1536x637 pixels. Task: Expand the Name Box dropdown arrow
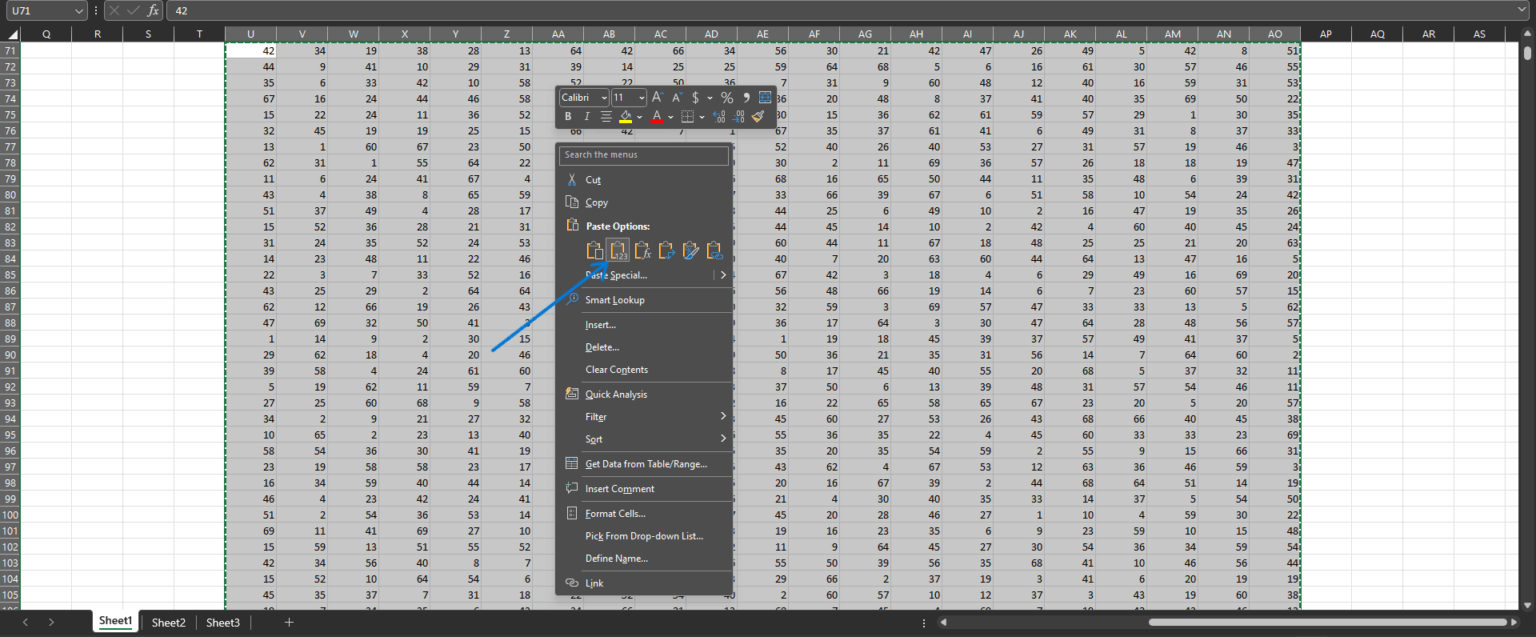(79, 10)
